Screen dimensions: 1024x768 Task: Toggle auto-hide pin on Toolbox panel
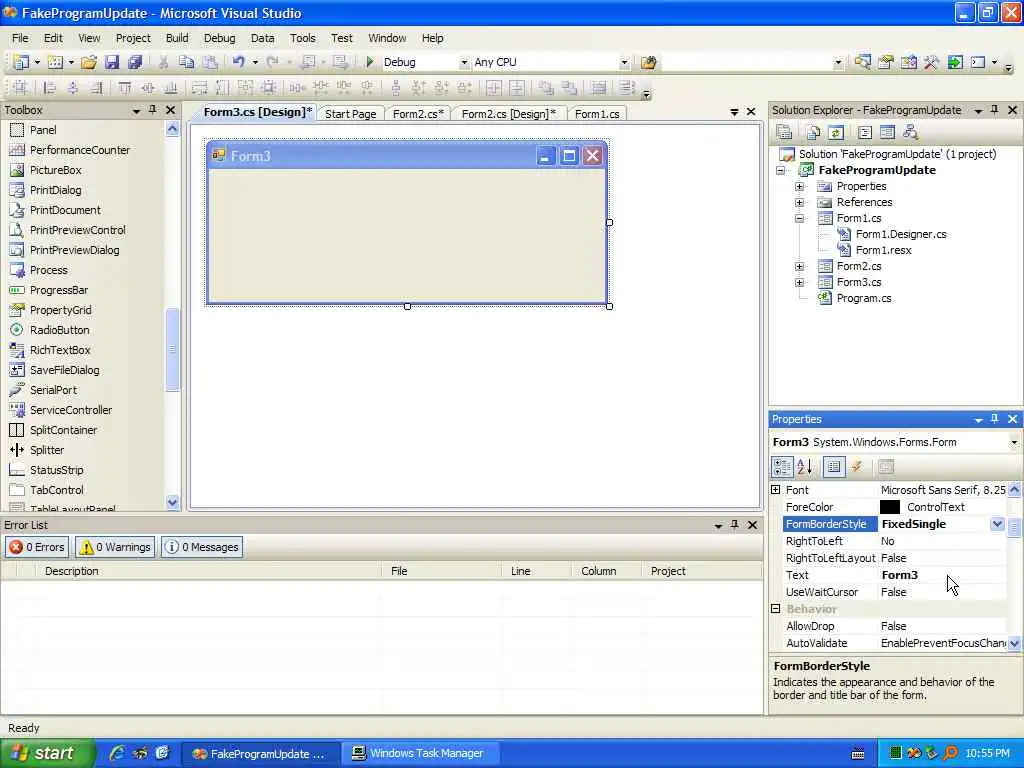[153, 110]
